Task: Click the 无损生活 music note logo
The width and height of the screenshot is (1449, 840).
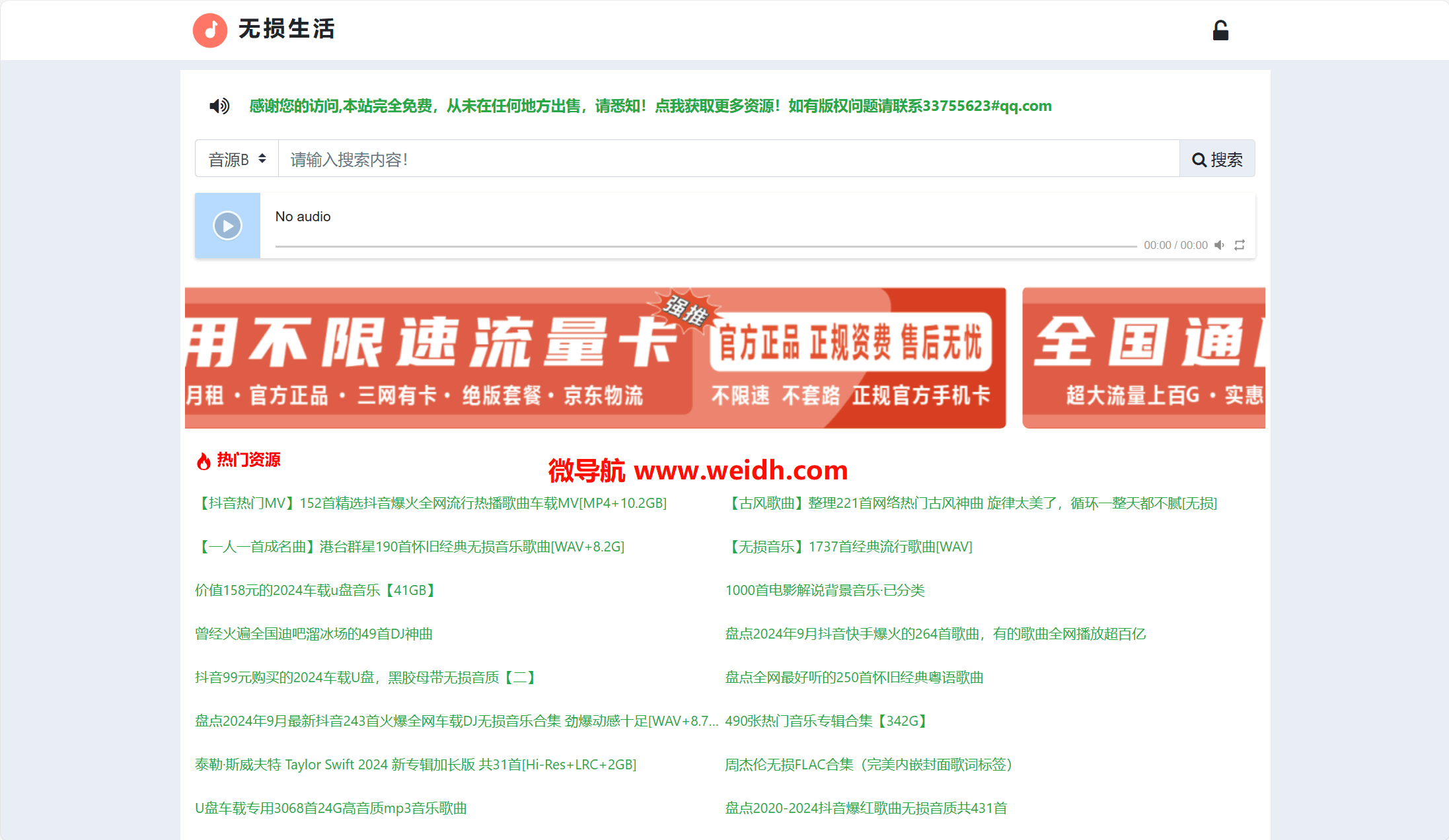Action: [x=210, y=30]
